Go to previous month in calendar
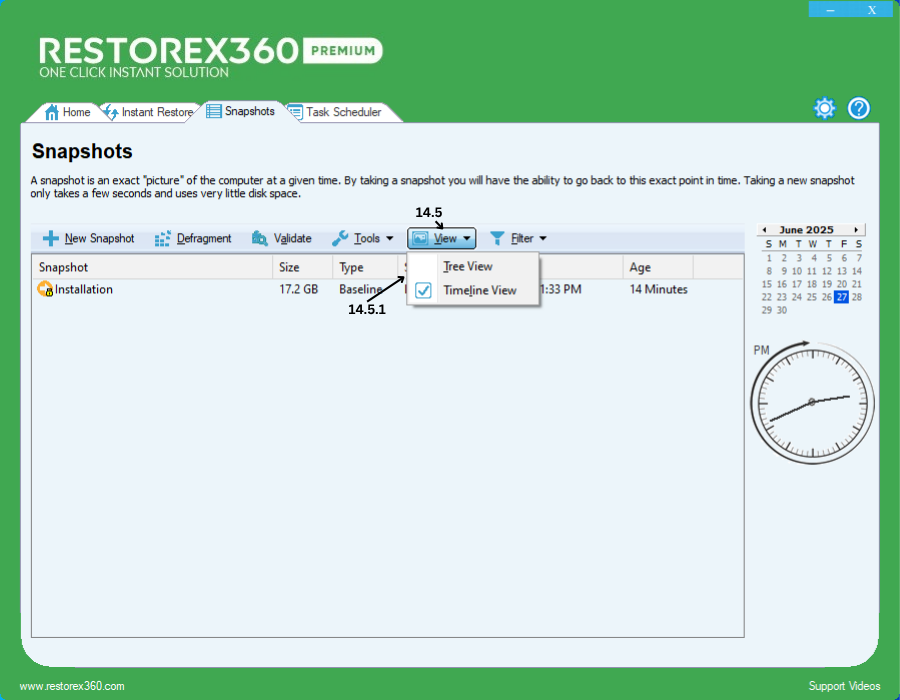 click(x=765, y=230)
